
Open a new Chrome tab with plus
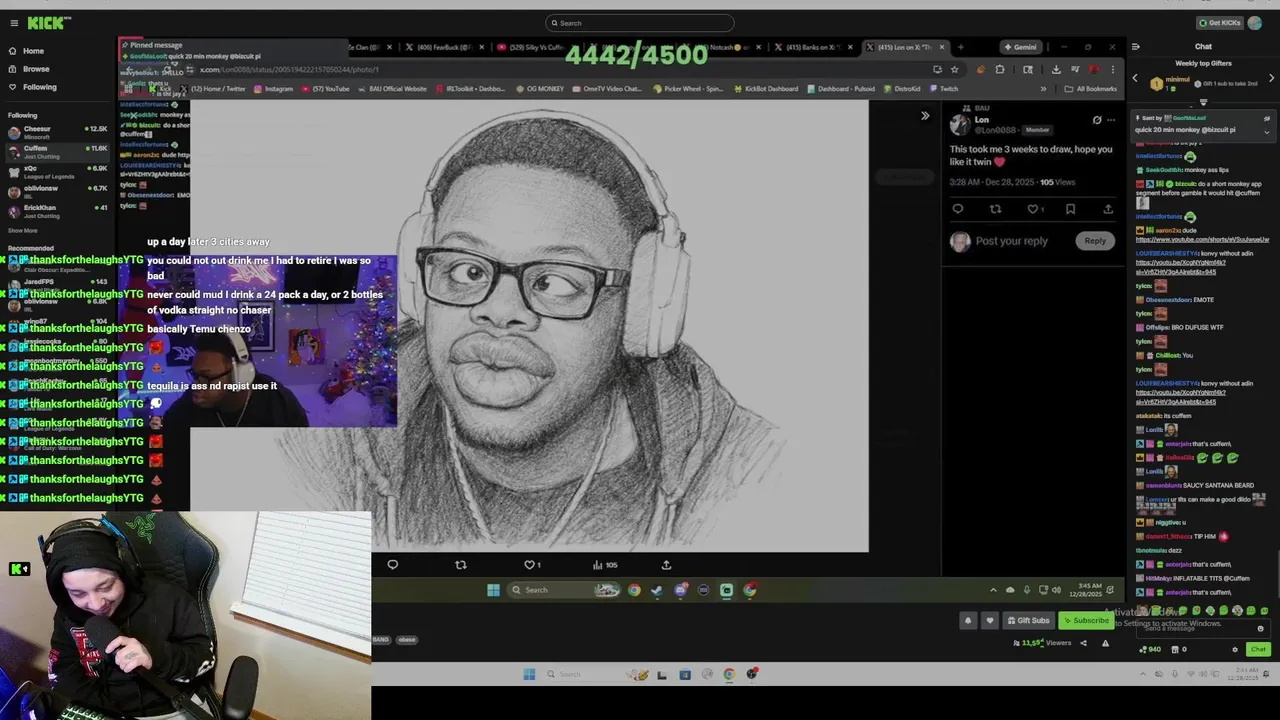click(960, 47)
